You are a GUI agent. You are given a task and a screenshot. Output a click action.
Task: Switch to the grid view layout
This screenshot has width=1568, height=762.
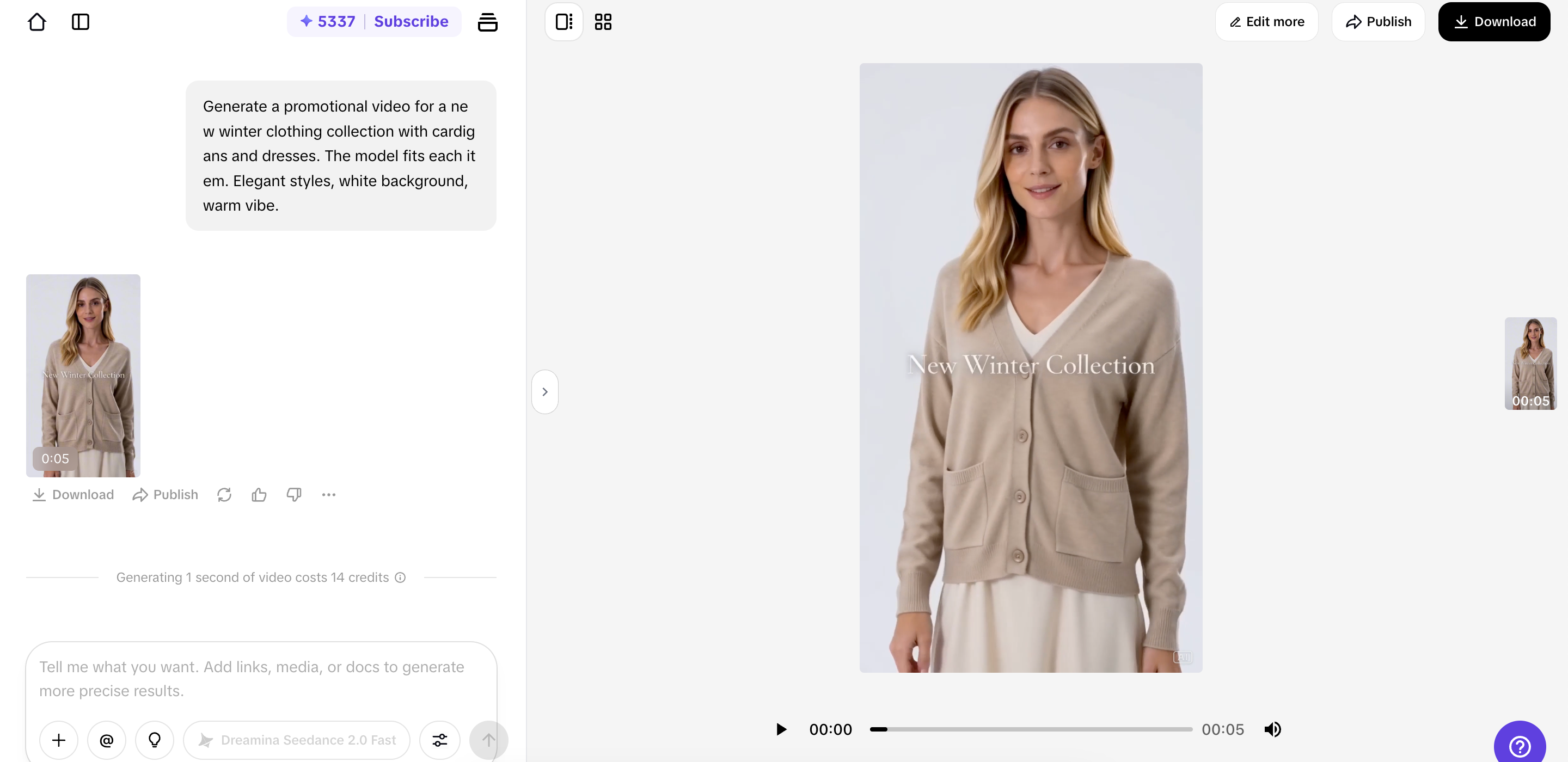point(603,22)
